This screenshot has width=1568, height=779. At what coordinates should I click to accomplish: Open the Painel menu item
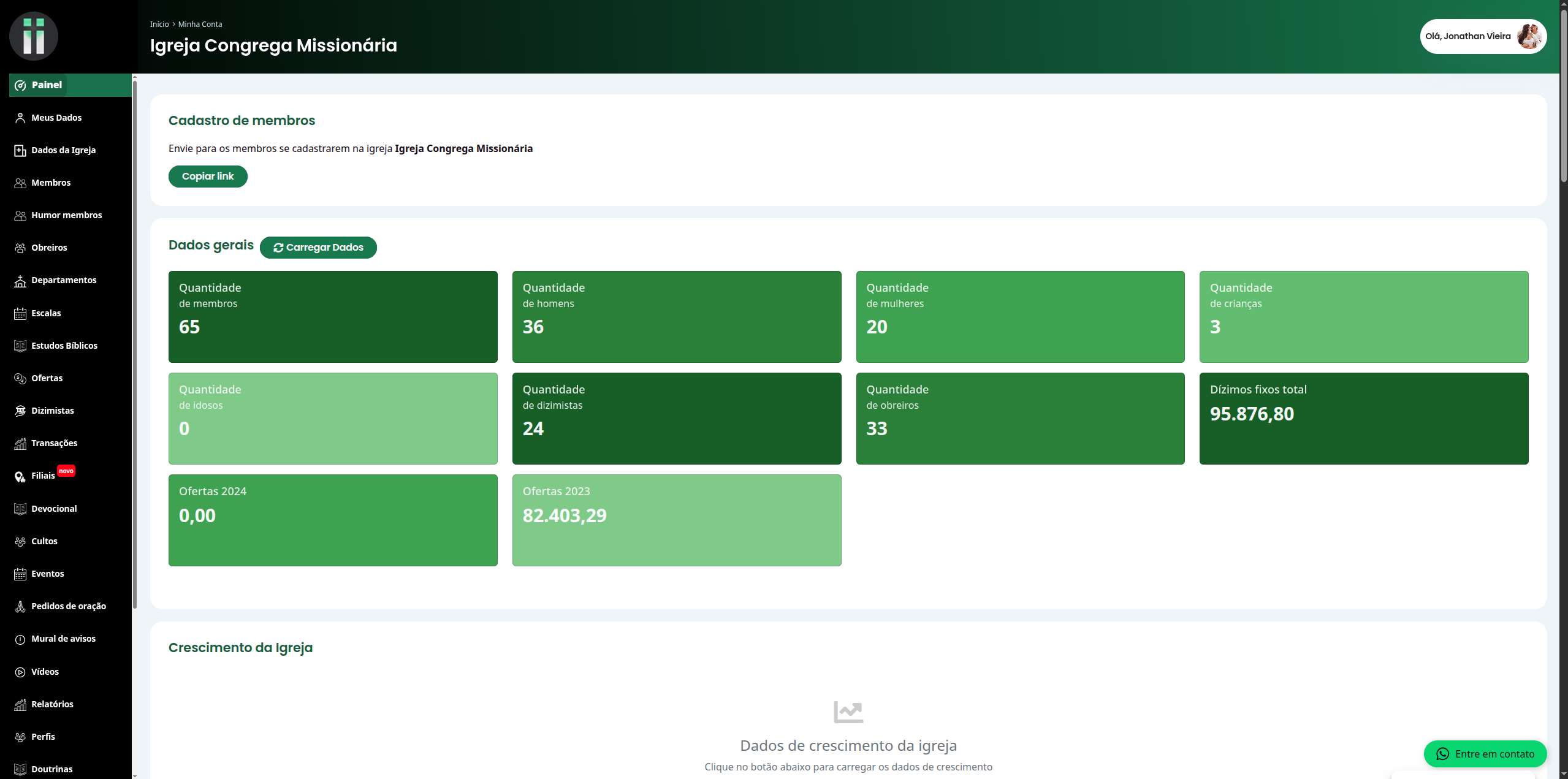[x=47, y=85]
